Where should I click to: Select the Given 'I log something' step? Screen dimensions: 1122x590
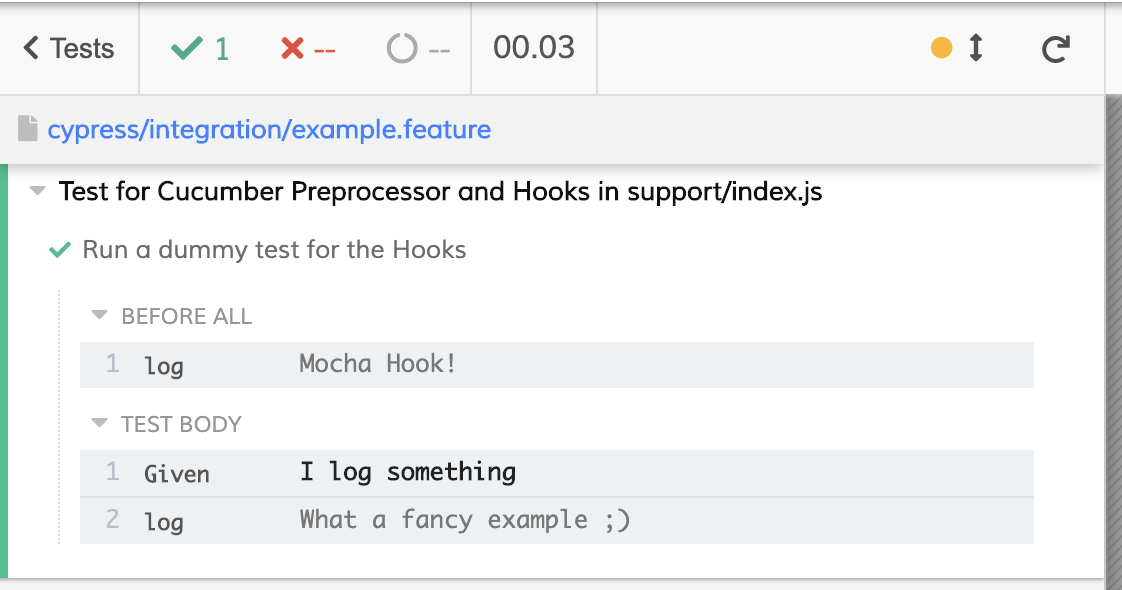557,473
